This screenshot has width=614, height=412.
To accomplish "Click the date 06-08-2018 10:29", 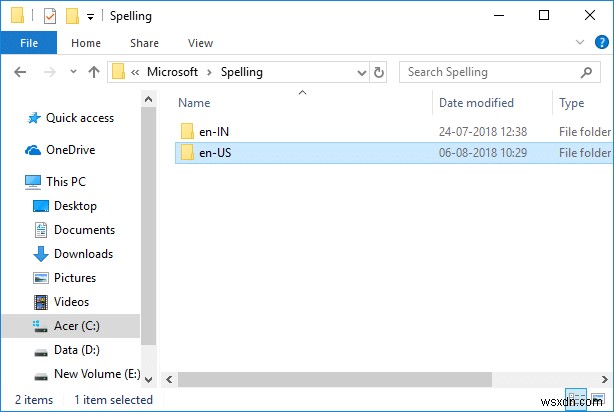I will 483,153.
